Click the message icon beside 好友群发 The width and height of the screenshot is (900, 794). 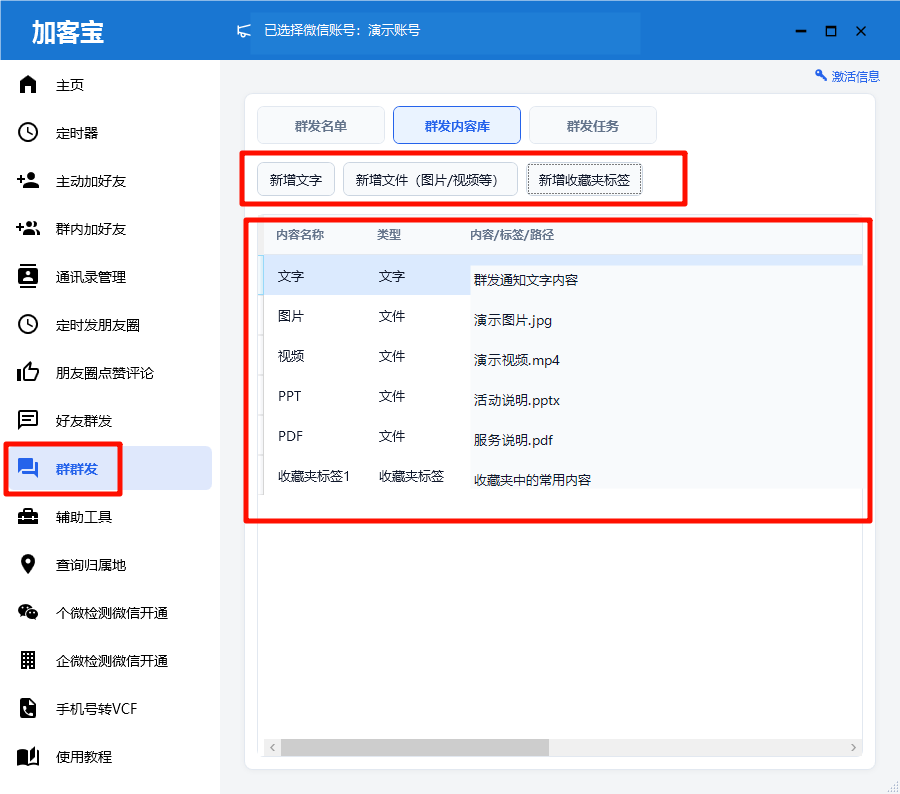tap(28, 420)
